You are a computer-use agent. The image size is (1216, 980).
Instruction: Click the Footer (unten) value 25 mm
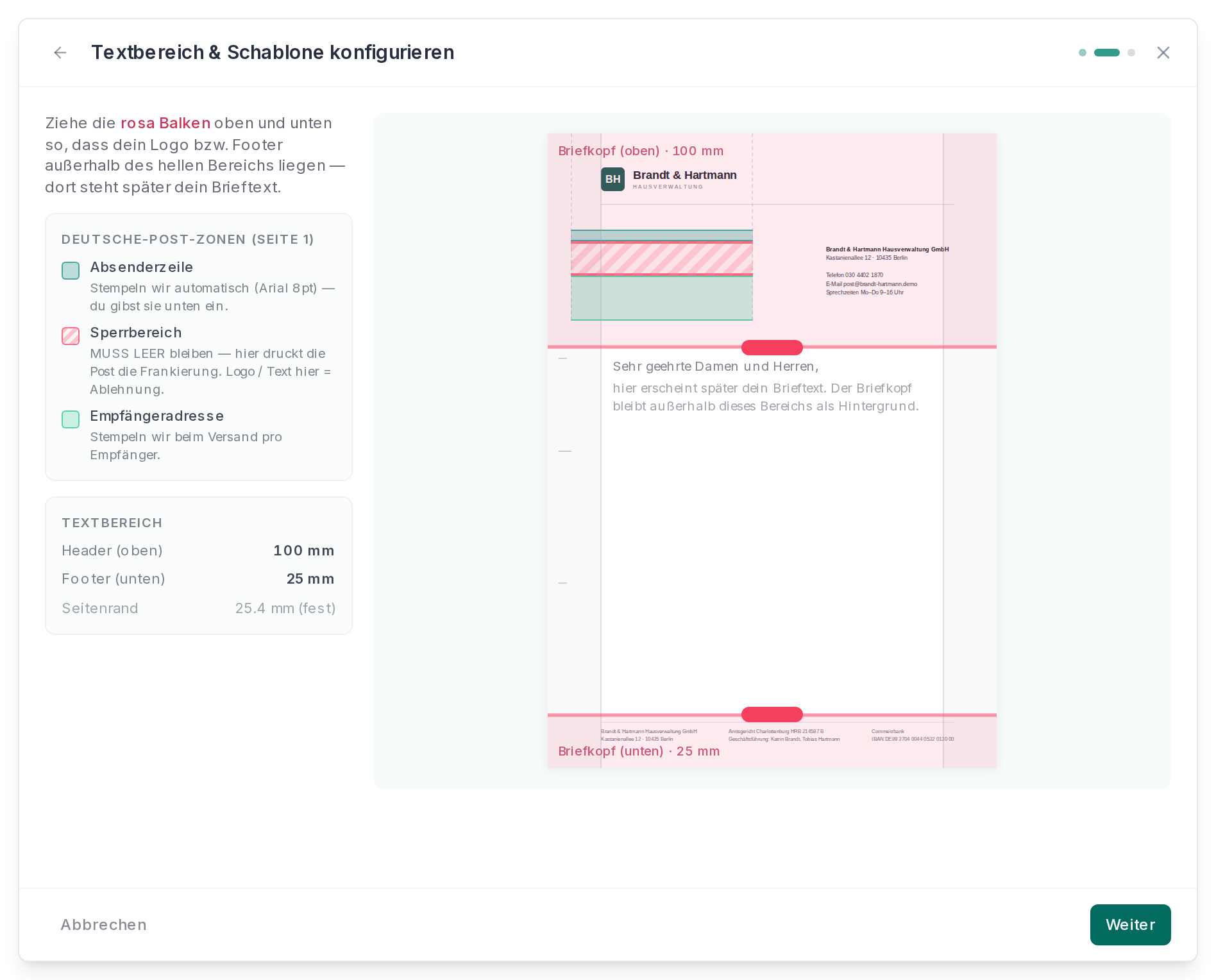310,579
